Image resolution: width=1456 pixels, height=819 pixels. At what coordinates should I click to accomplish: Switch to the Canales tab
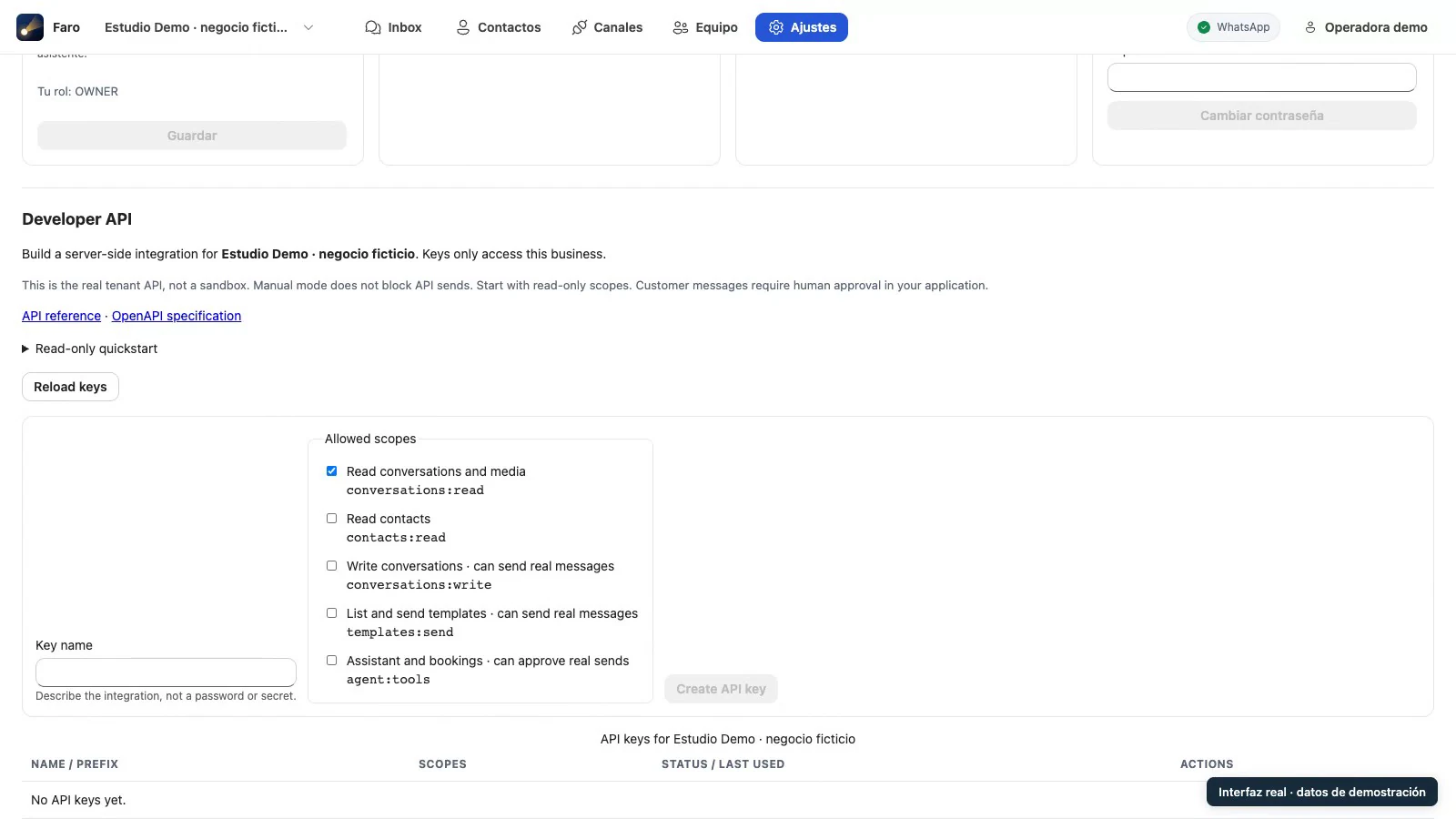[x=607, y=27]
